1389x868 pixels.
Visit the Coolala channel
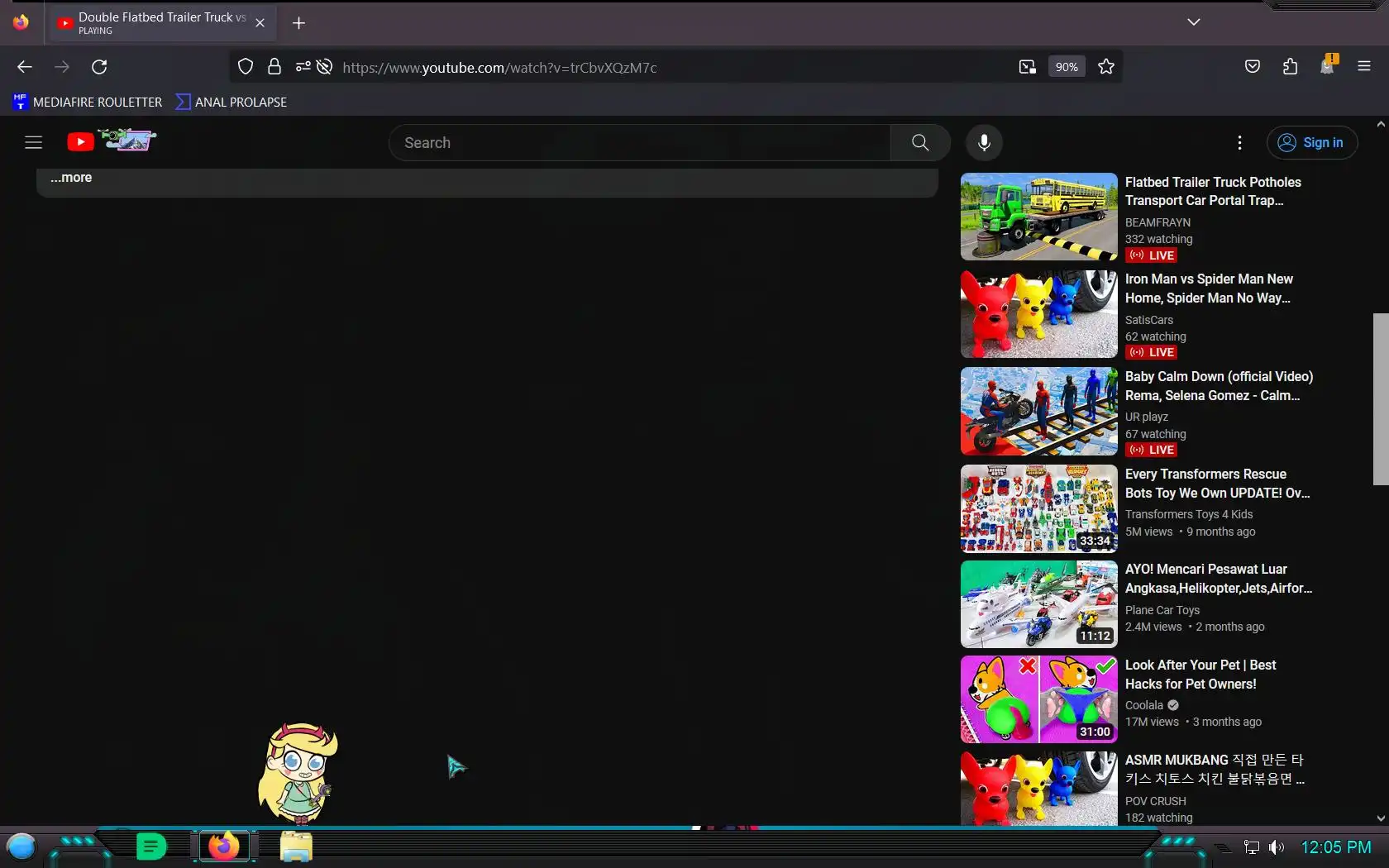coord(1143,705)
